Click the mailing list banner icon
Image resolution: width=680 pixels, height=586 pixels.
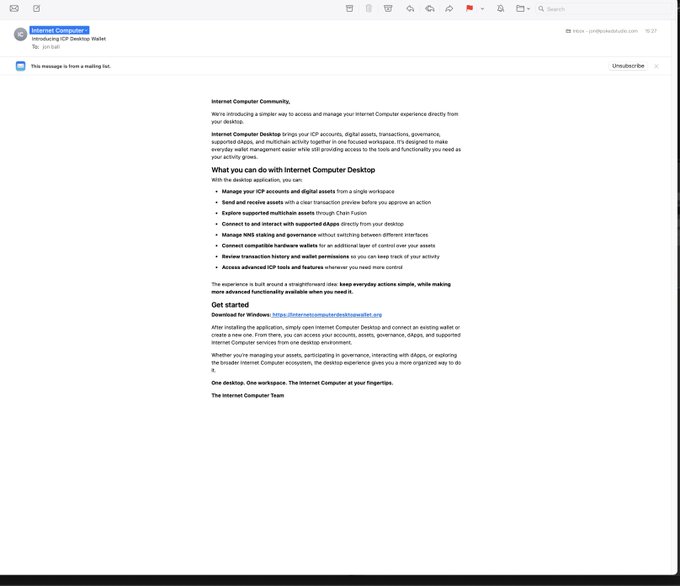20,66
